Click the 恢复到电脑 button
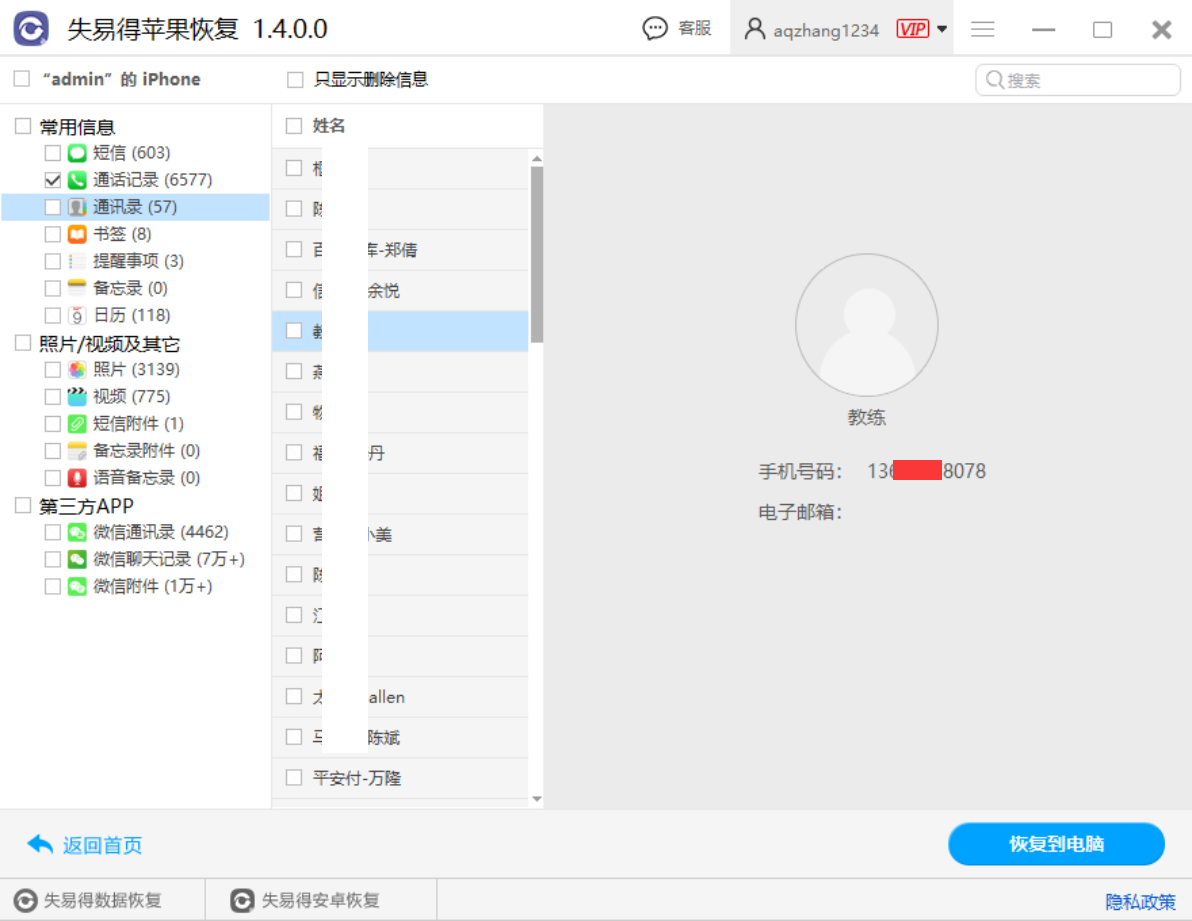 (1056, 843)
